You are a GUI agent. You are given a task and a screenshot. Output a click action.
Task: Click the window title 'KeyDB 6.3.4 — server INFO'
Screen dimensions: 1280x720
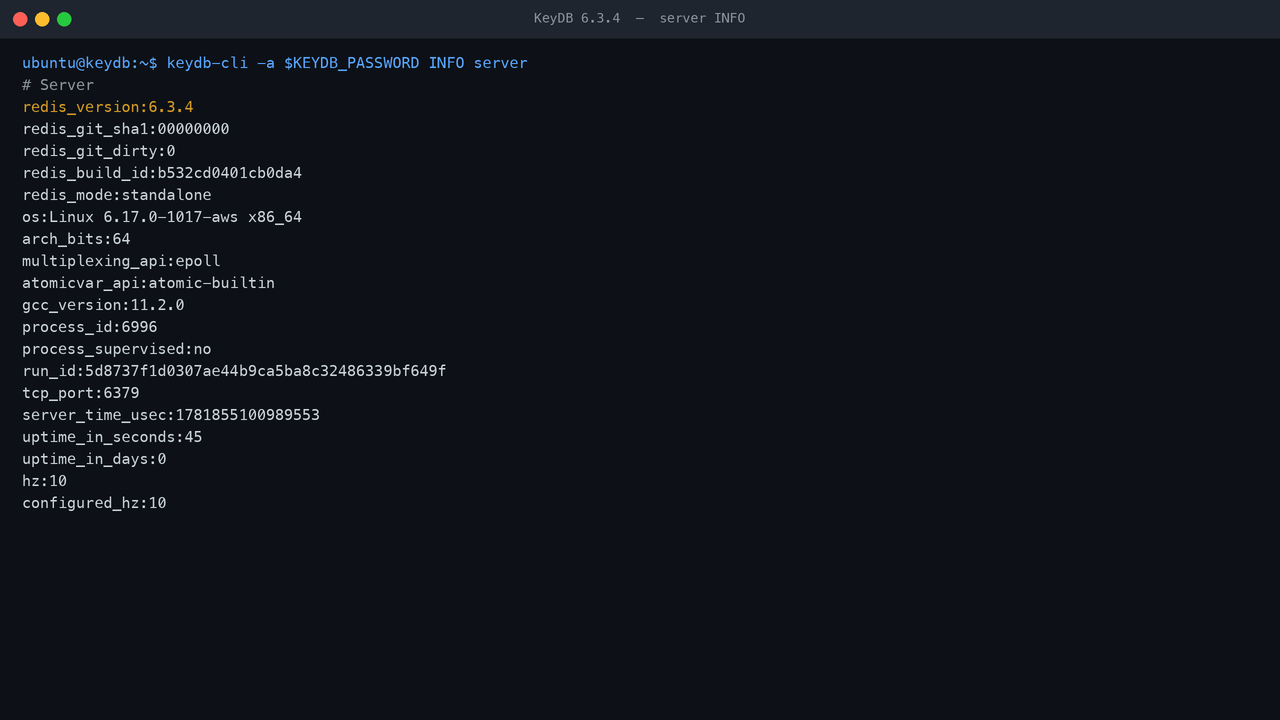click(640, 19)
